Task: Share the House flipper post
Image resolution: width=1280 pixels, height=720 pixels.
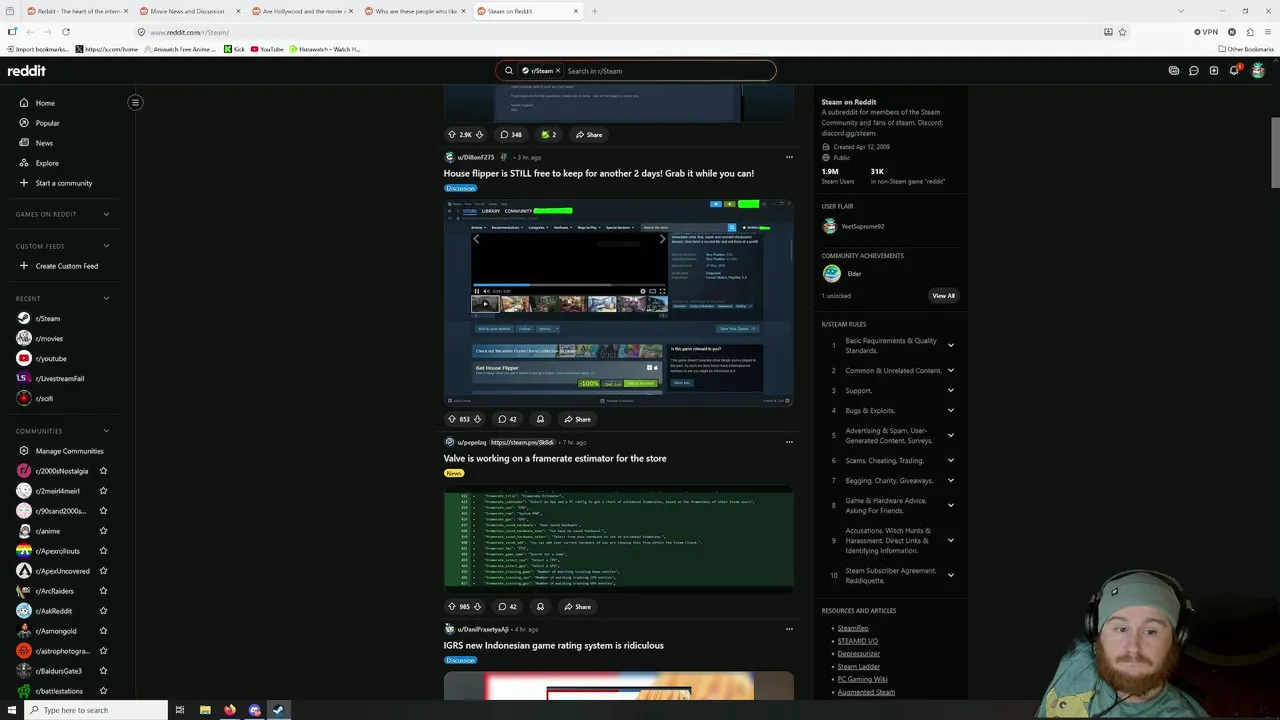Action: tap(577, 419)
